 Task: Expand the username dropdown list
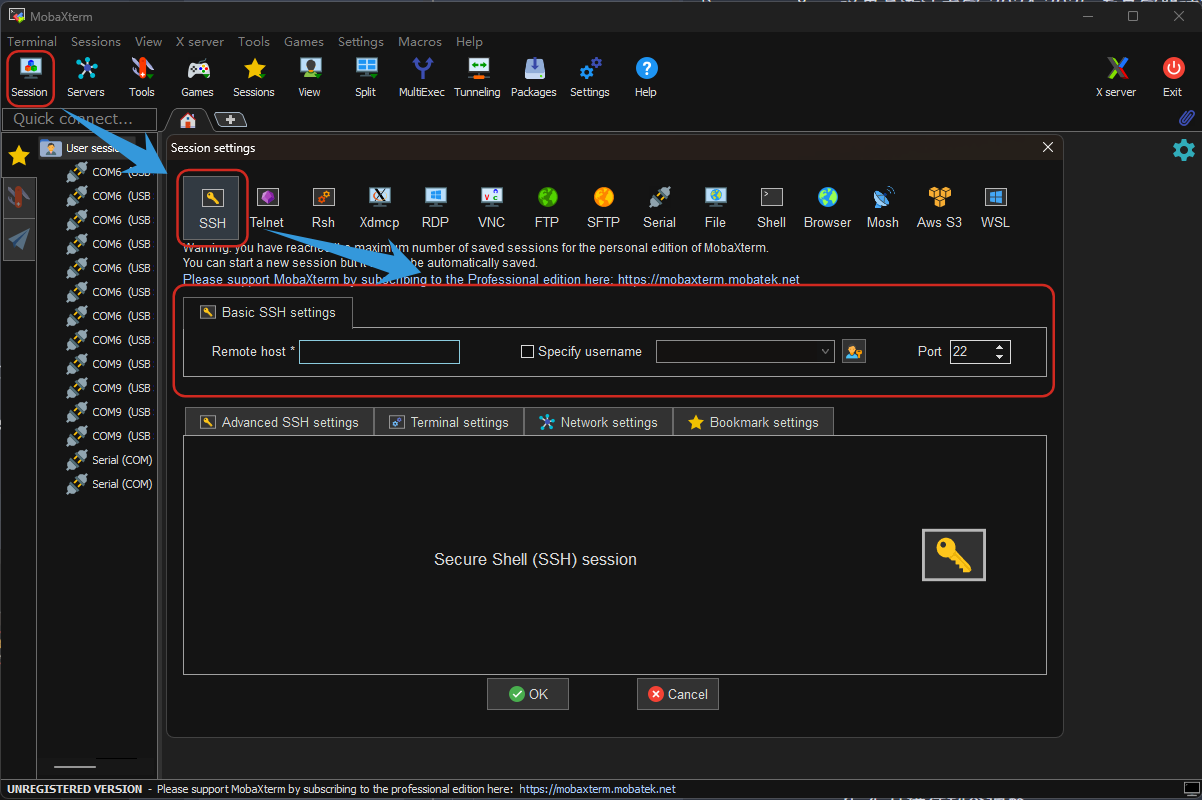(x=825, y=351)
